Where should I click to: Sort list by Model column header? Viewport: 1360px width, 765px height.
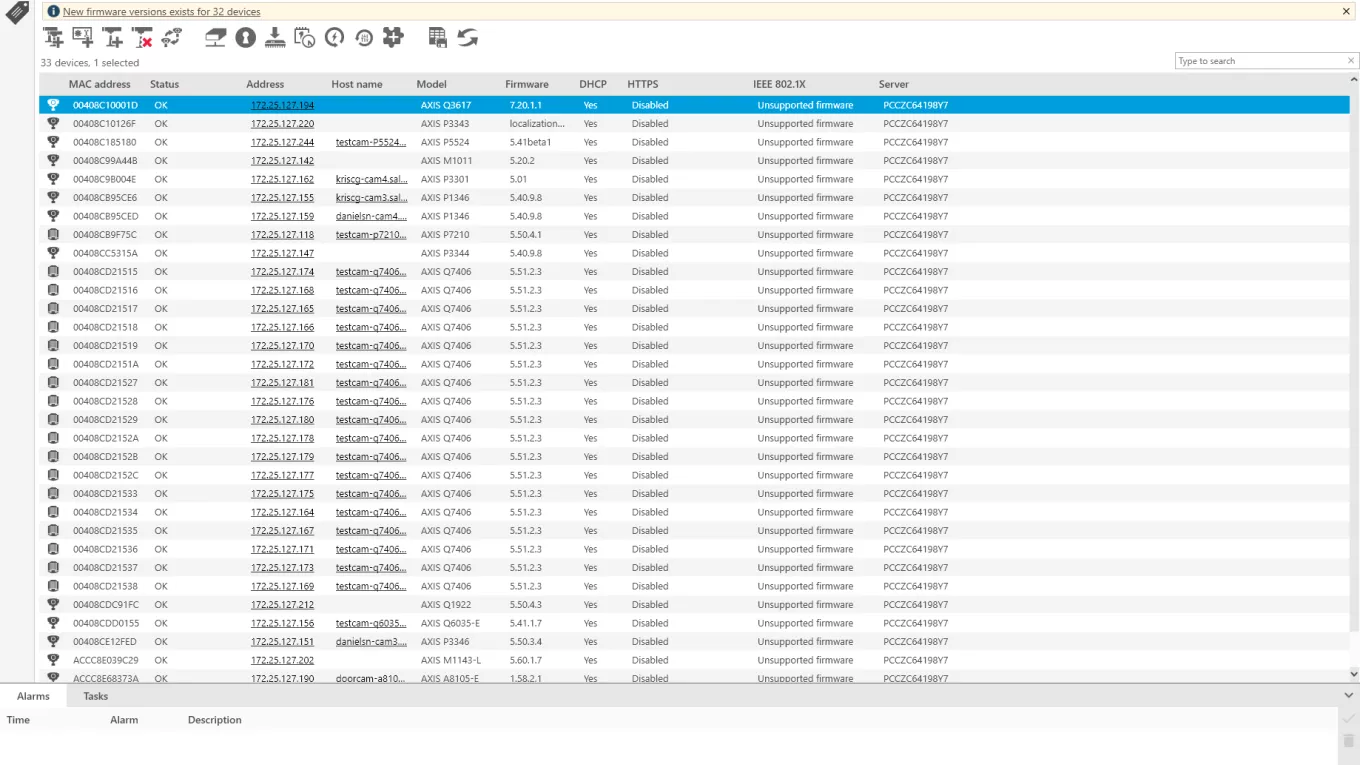pos(431,84)
